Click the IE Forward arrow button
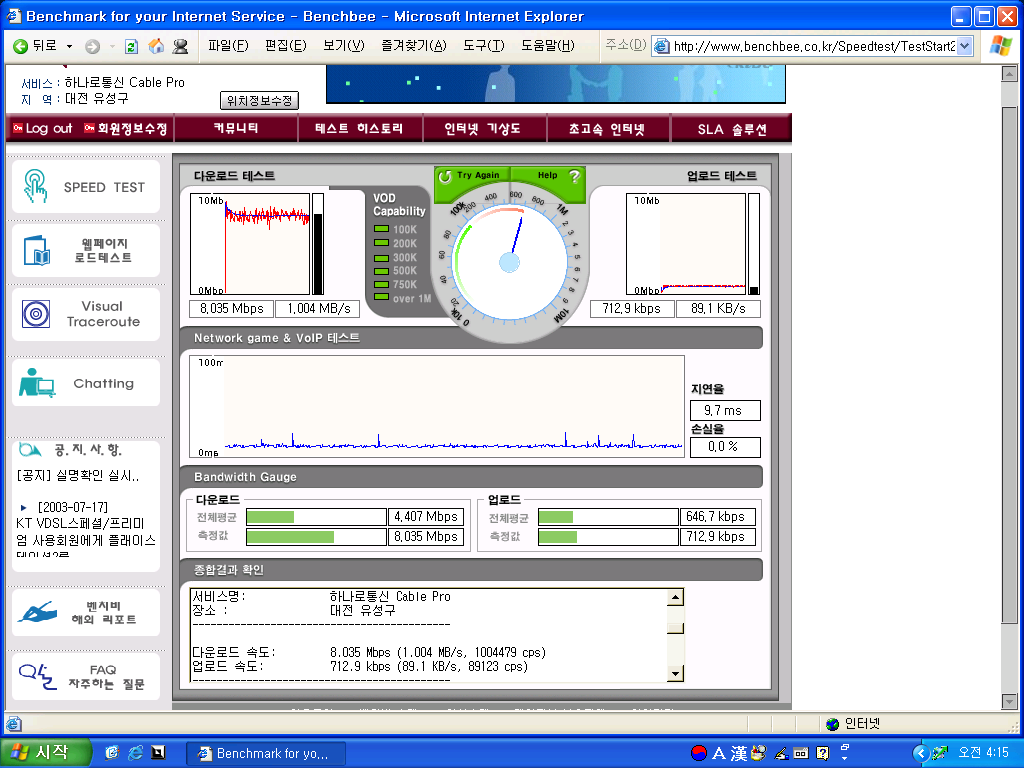 [93, 46]
